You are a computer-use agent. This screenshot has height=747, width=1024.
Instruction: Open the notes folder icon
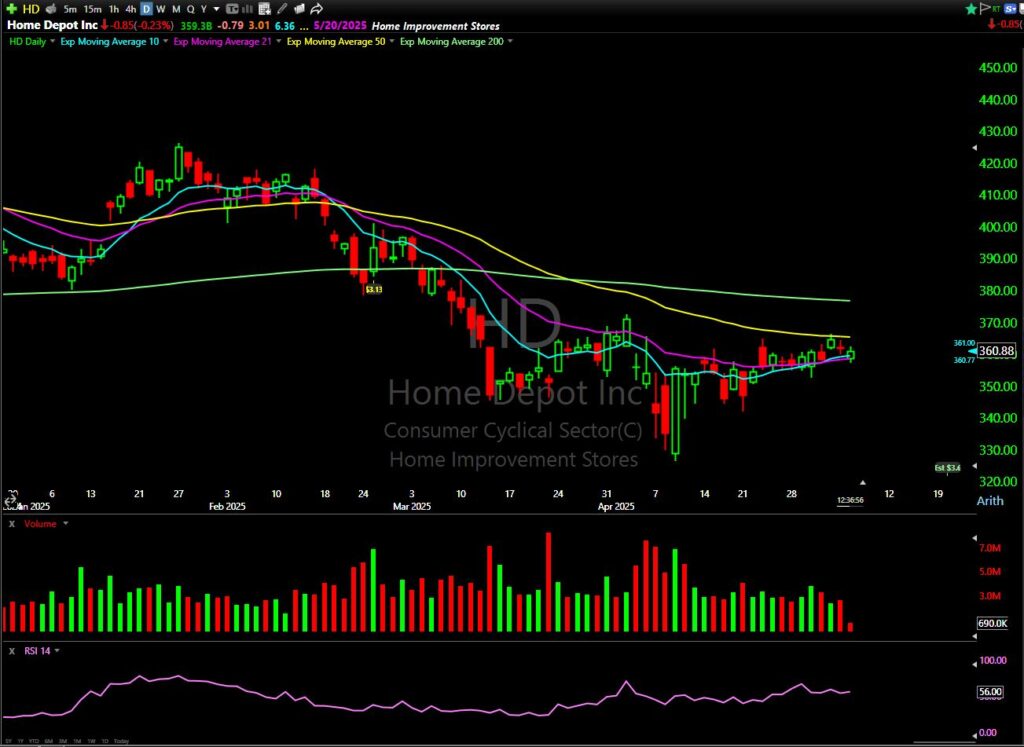299,9
